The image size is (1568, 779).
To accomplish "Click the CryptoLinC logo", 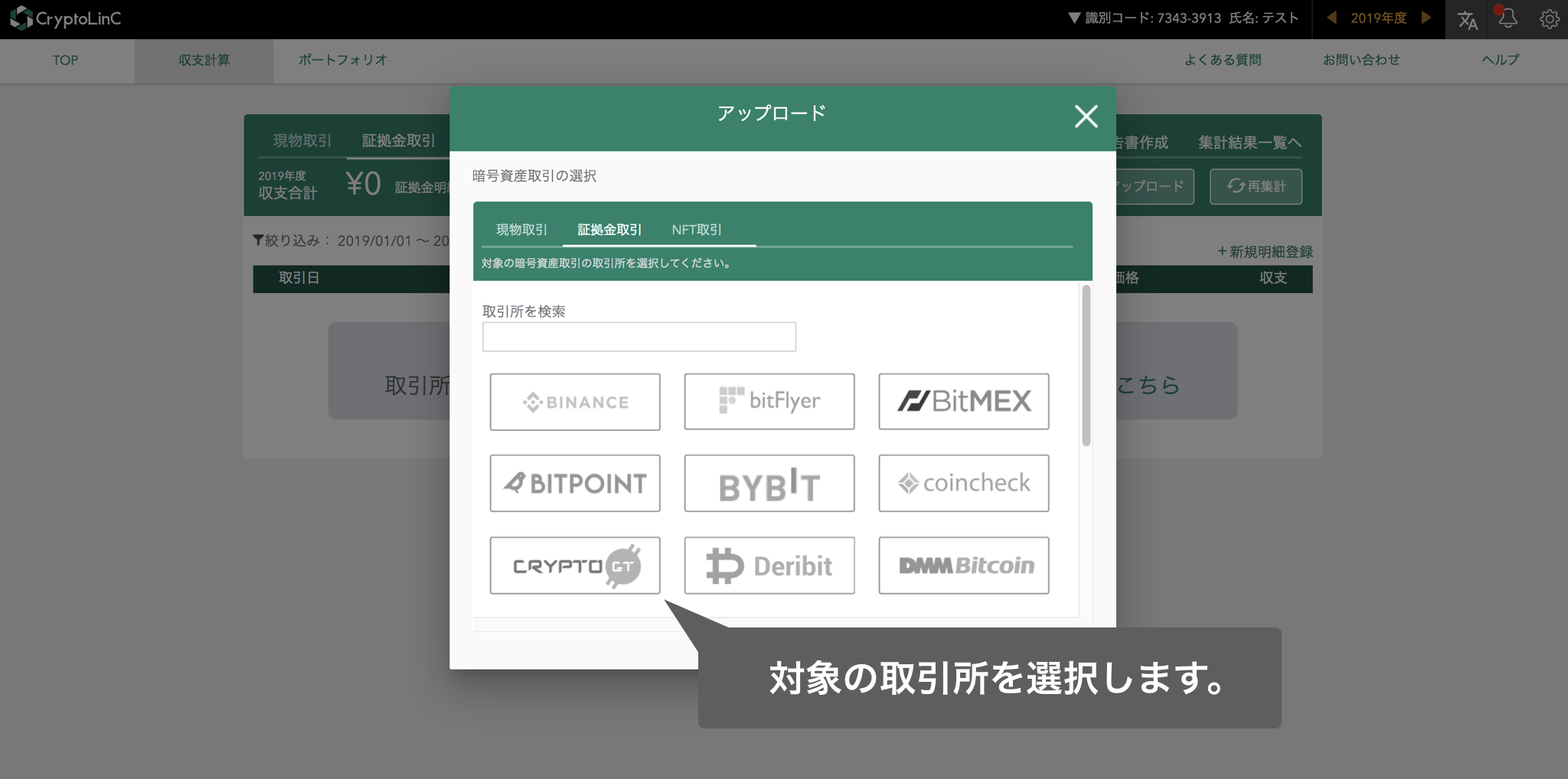I will click(x=66, y=18).
